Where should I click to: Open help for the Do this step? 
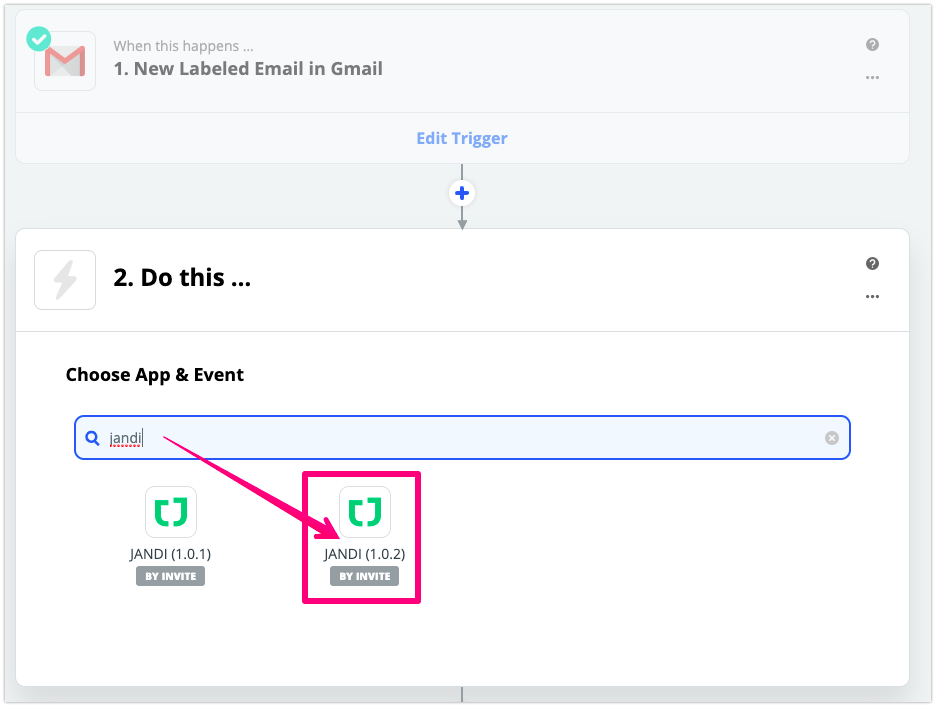872,264
